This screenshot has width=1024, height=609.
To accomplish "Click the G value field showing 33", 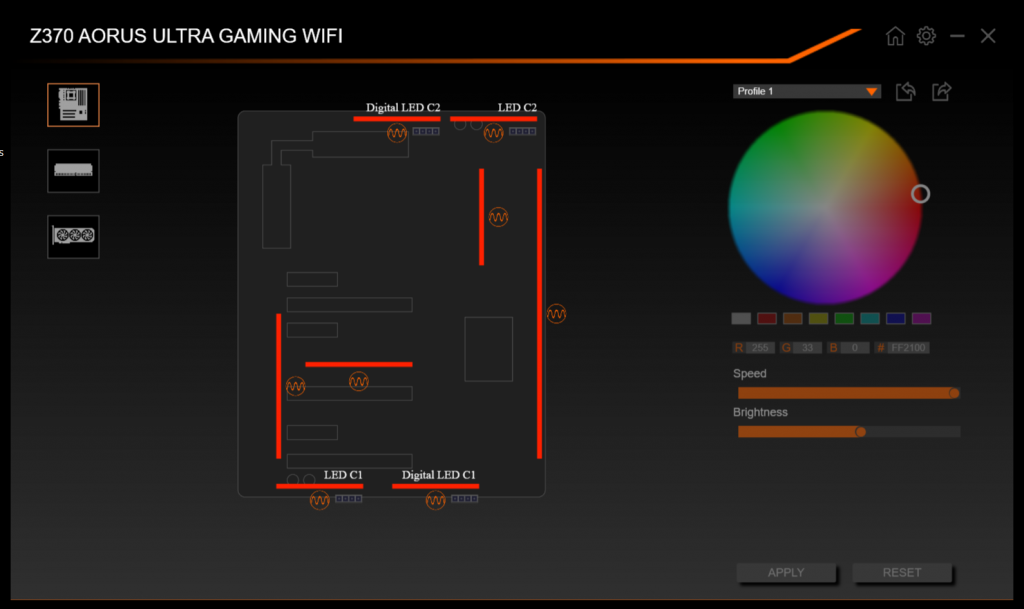I will point(808,348).
